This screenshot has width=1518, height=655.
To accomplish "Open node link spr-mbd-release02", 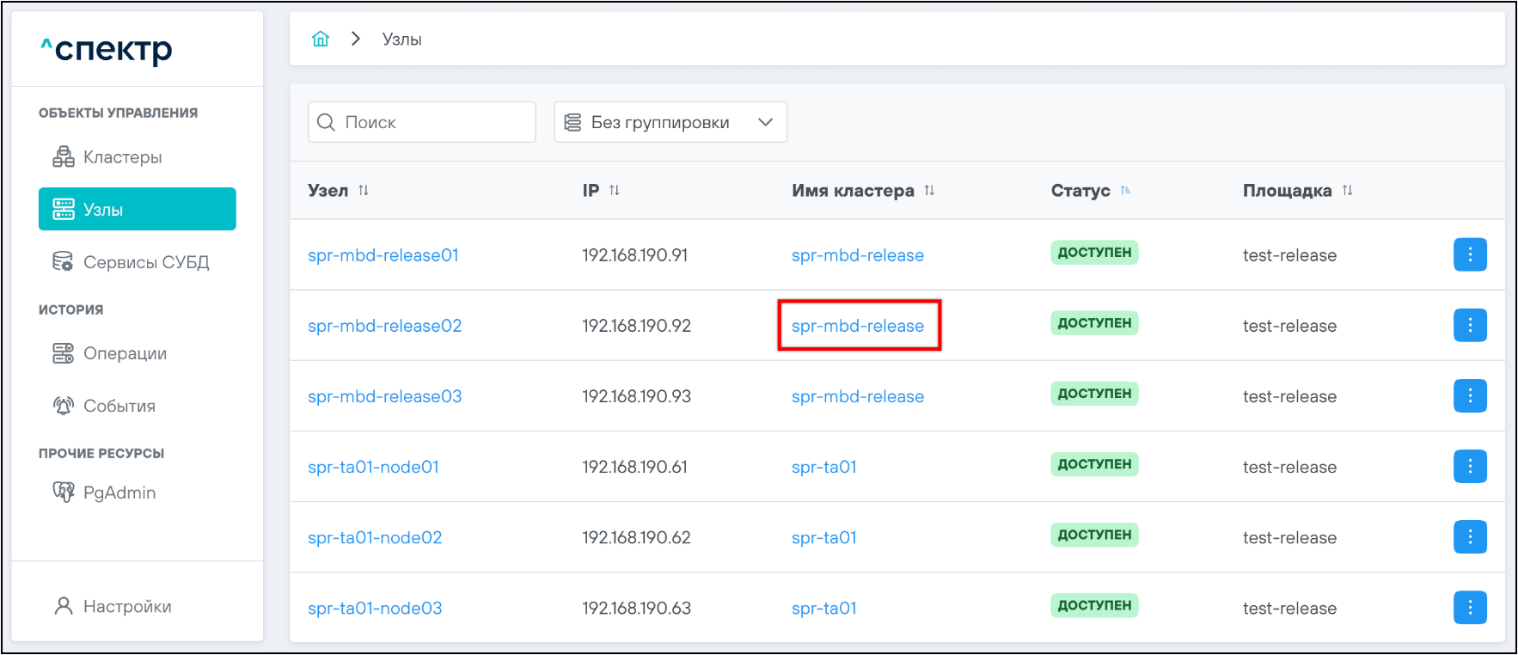I will coord(384,326).
